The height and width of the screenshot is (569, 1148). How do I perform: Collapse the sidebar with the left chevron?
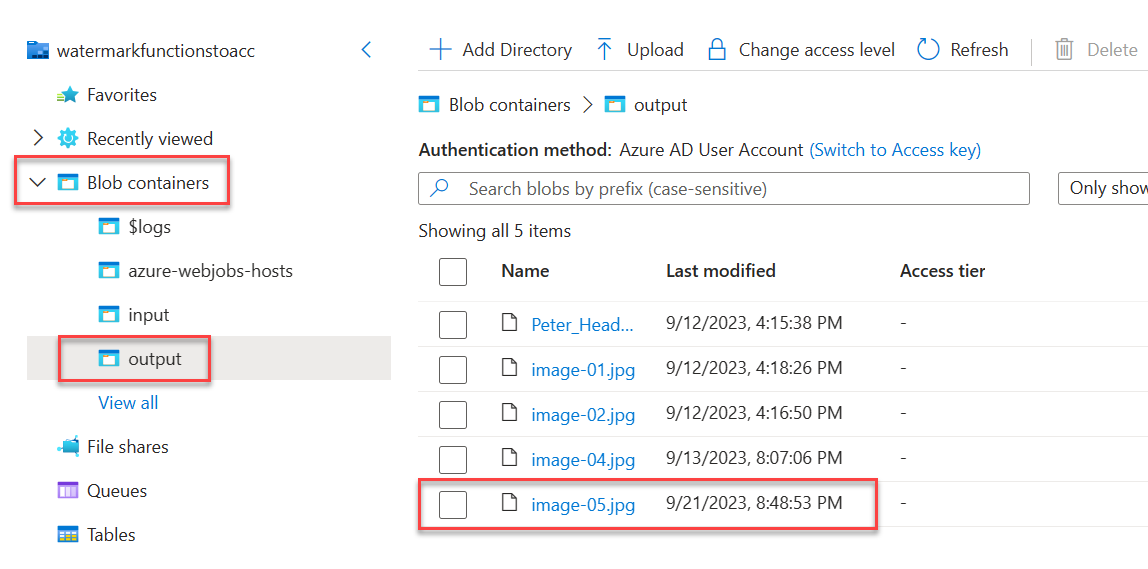pyautogui.click(x=367, y=51)
